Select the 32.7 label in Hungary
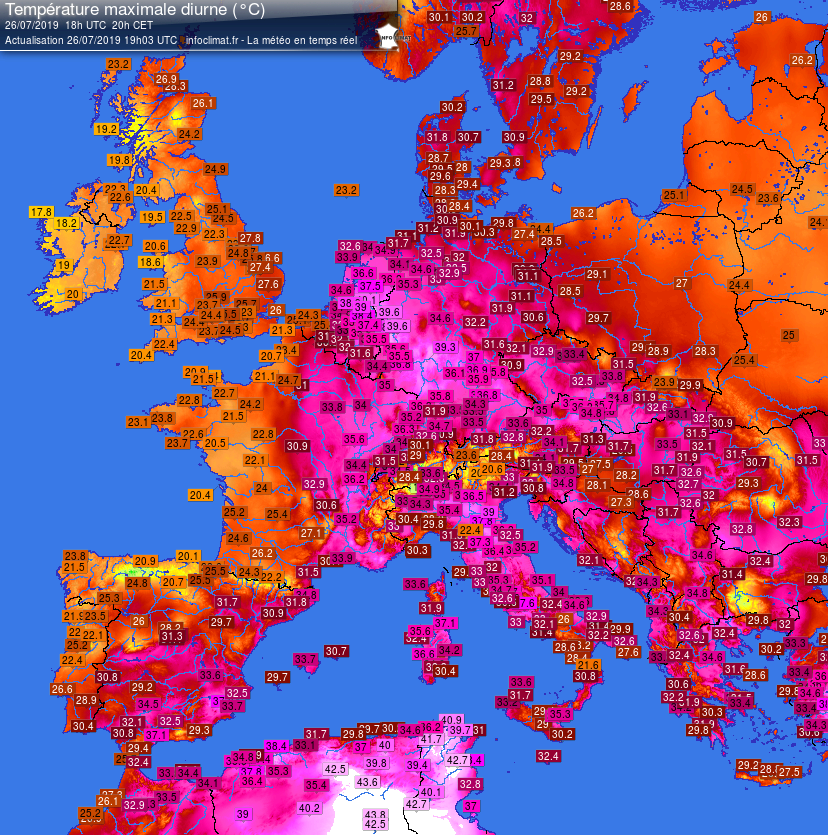 pyautogui.click(x=688, y=484)
